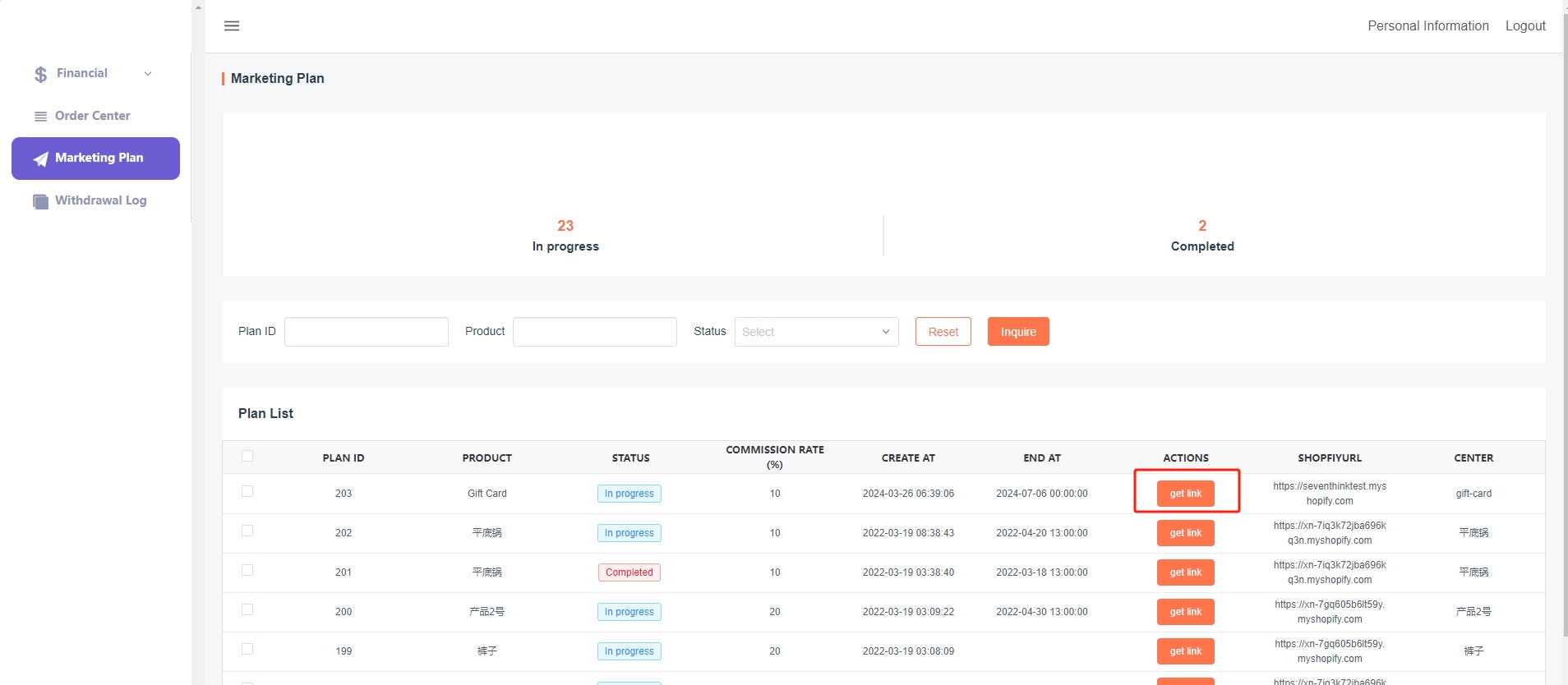This screenshot has width=1568, height=685.
Task: Click get link for plan 200
Action: (1185, 612)
